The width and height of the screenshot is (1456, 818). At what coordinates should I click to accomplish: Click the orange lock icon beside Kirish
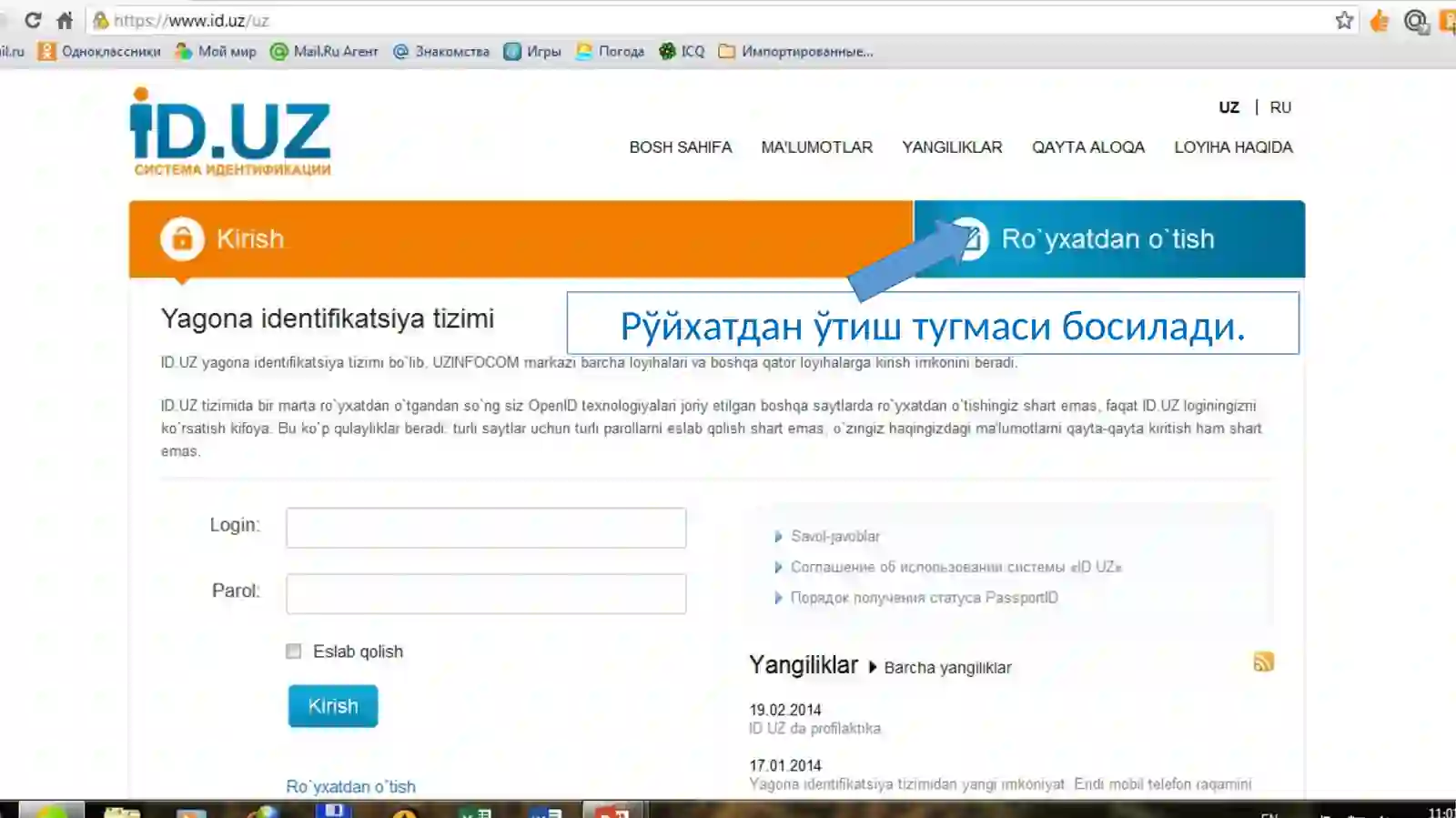tap(182, 238)
